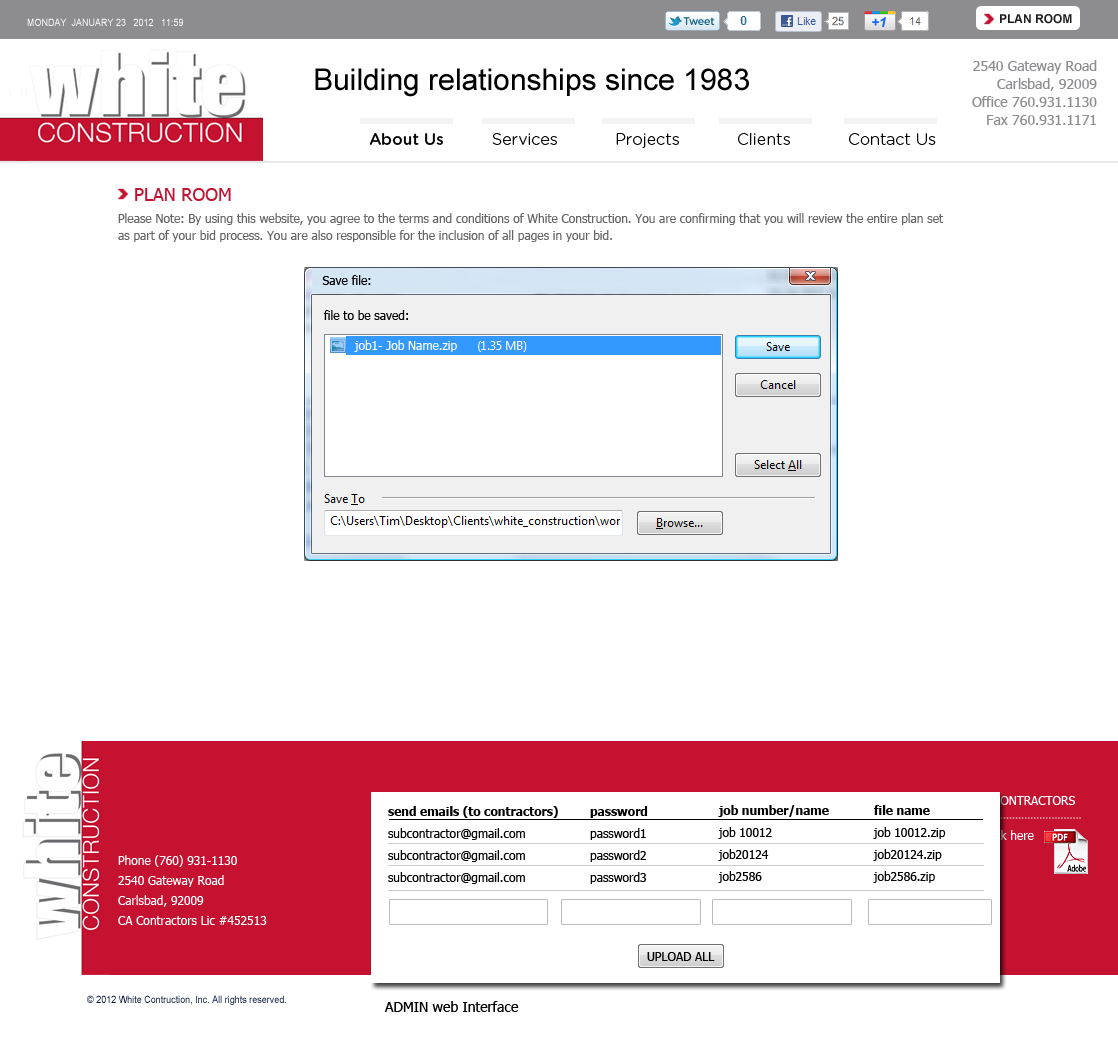Image resolution: width=1118 pixels, height=1044 pixels.
Task: Open the Clients menu
Action: click(x=764, y=139)
